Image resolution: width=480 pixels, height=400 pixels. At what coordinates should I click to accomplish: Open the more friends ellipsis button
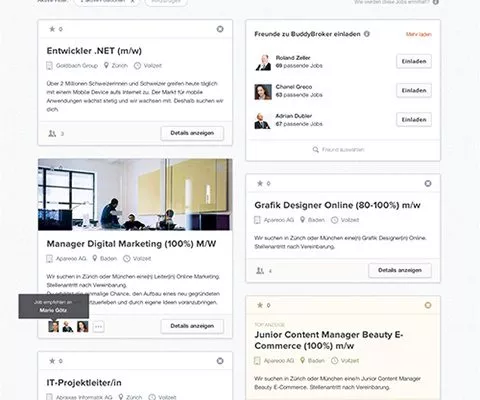(98, 326)
